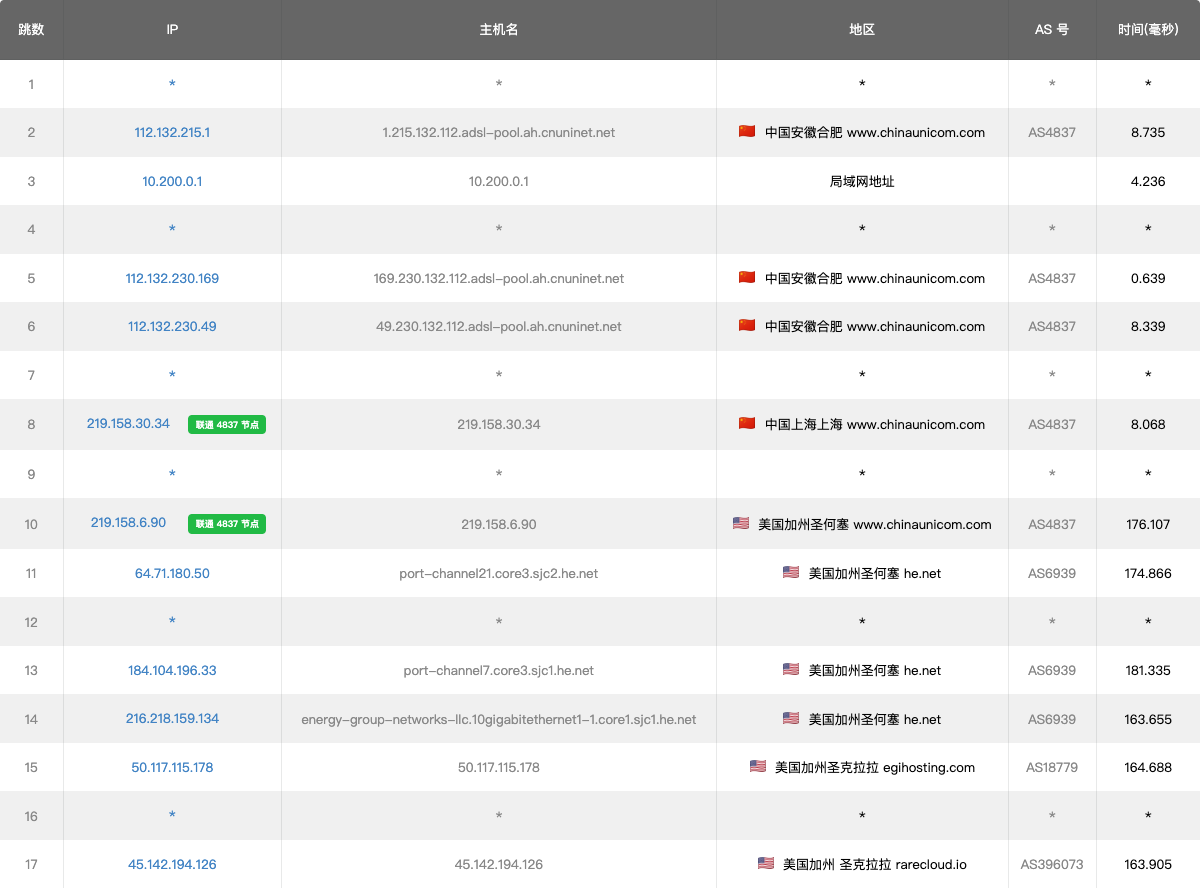Screen dimensions: 1200x888
Task: Click the 时间(毫秒) column header
Action: 1148,30
